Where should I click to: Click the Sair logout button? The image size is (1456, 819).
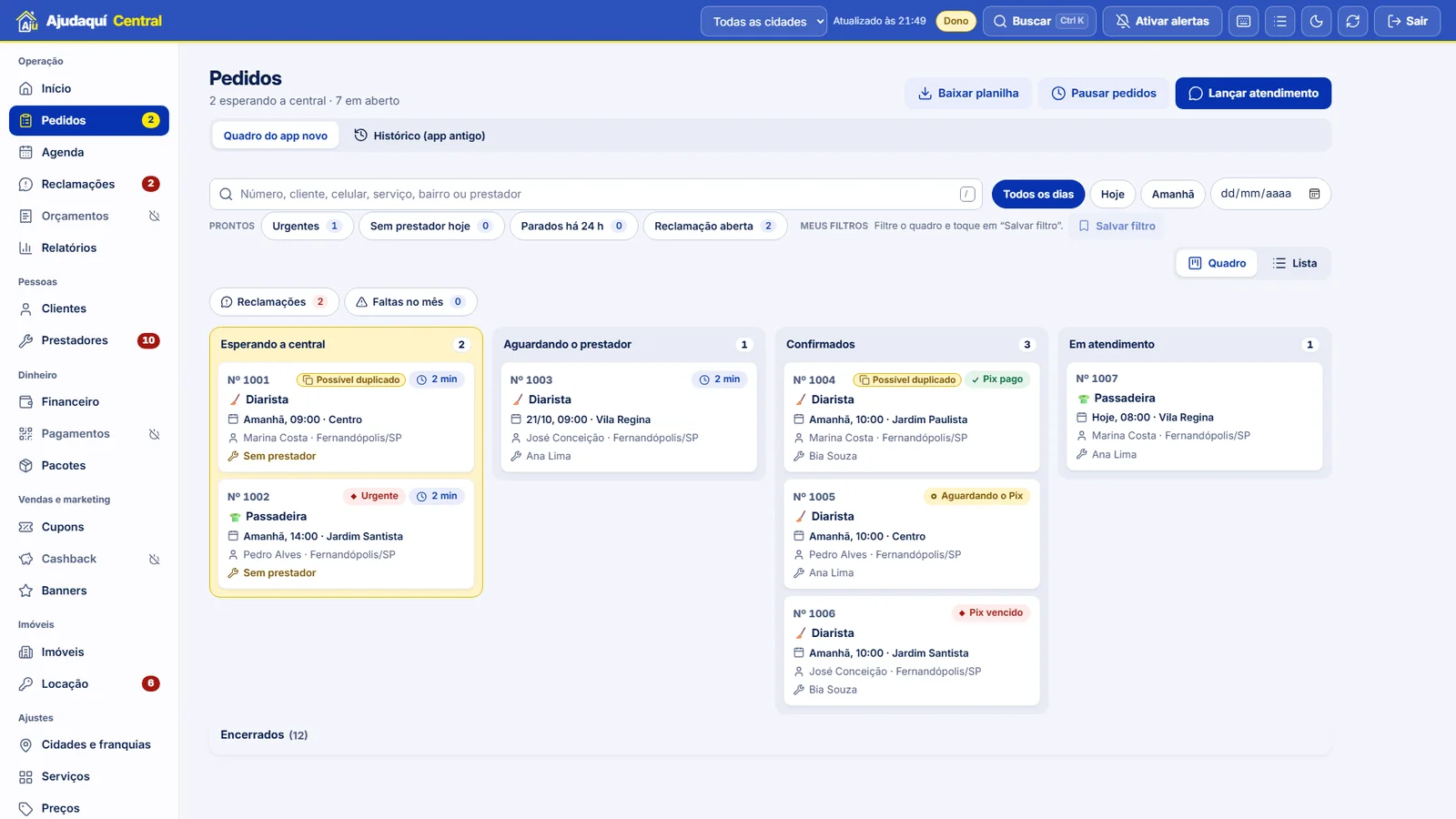1407,21
